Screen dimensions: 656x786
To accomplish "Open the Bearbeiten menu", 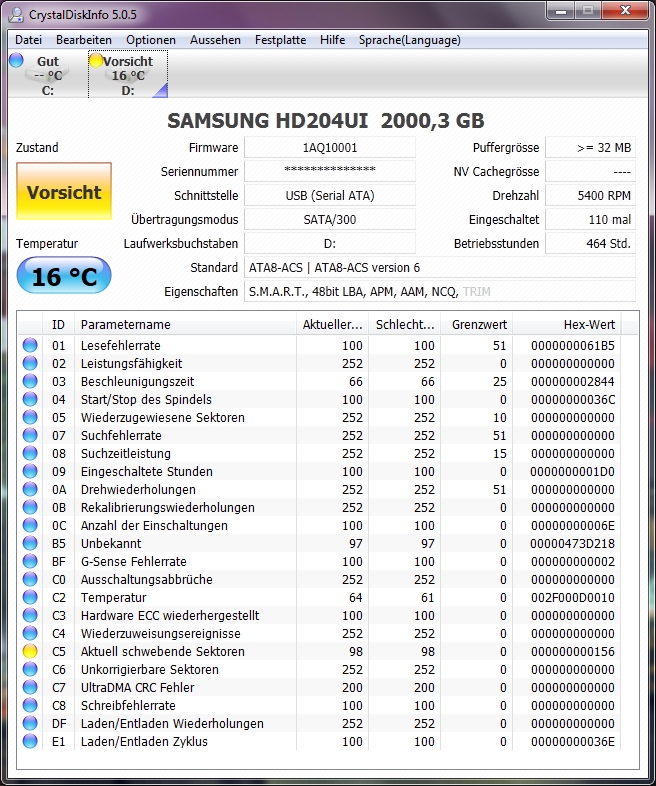I will (x=84, y=40).
